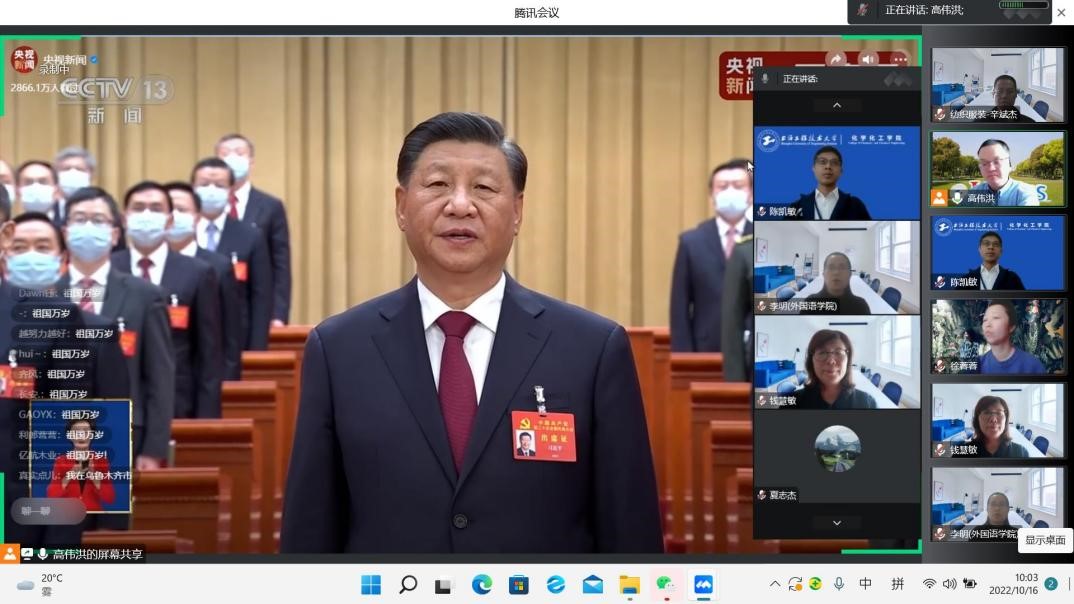Select 纺织服装-辛斌杰 video thumbnail

(x=997, y=84)
